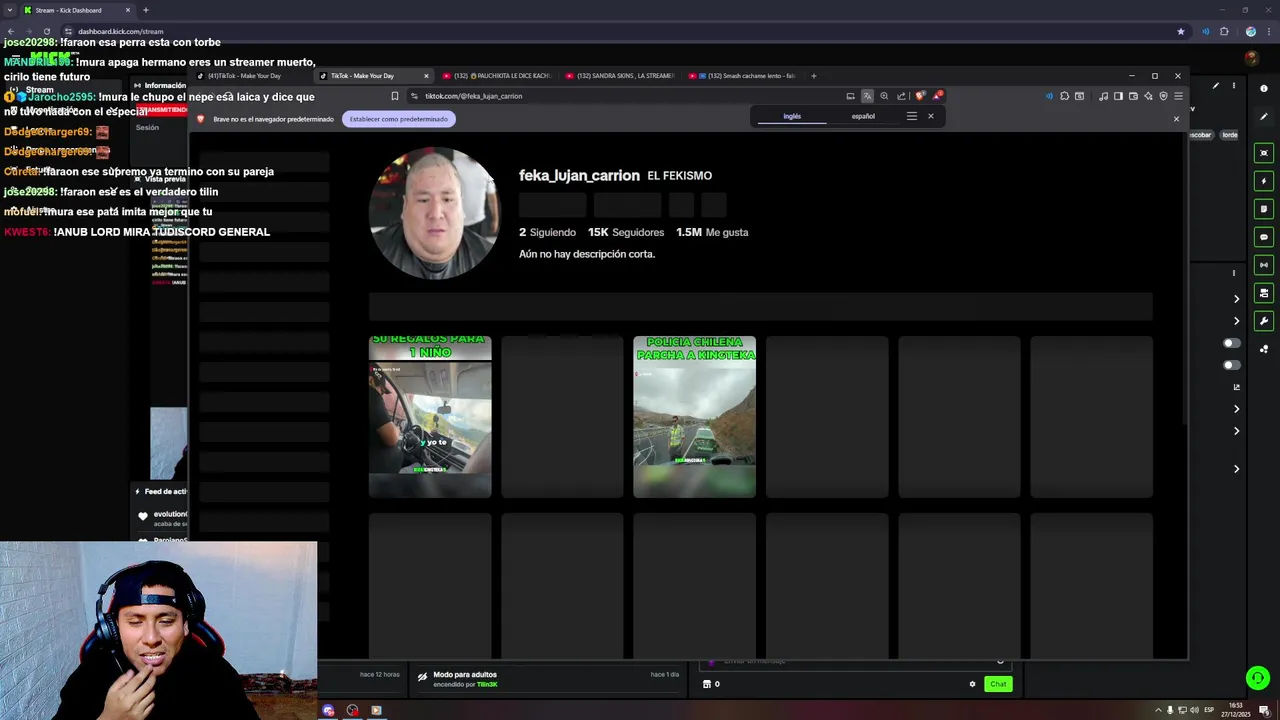Click the three-dots cluster icon in Kick sidebar
The image size is (1280, 720).
pyautogui.click(x=1264, y=349)
